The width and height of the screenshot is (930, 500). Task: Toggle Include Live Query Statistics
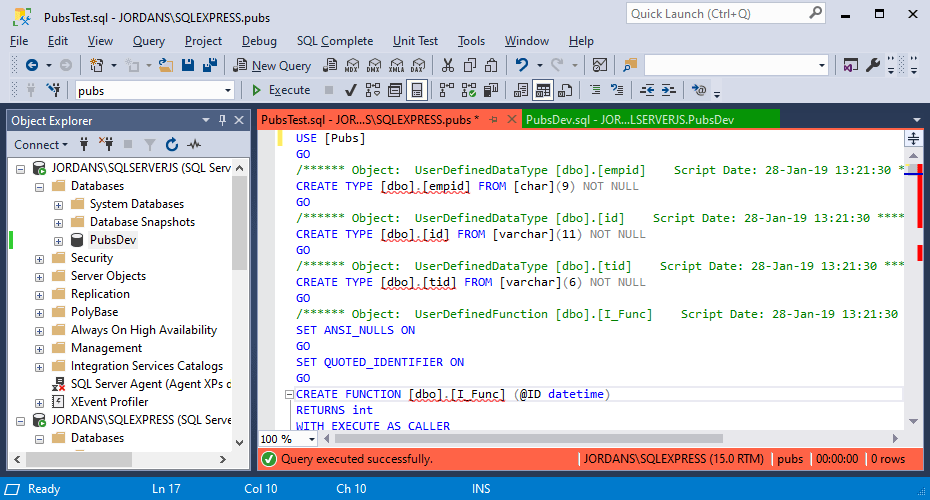[x=469, y=90]
